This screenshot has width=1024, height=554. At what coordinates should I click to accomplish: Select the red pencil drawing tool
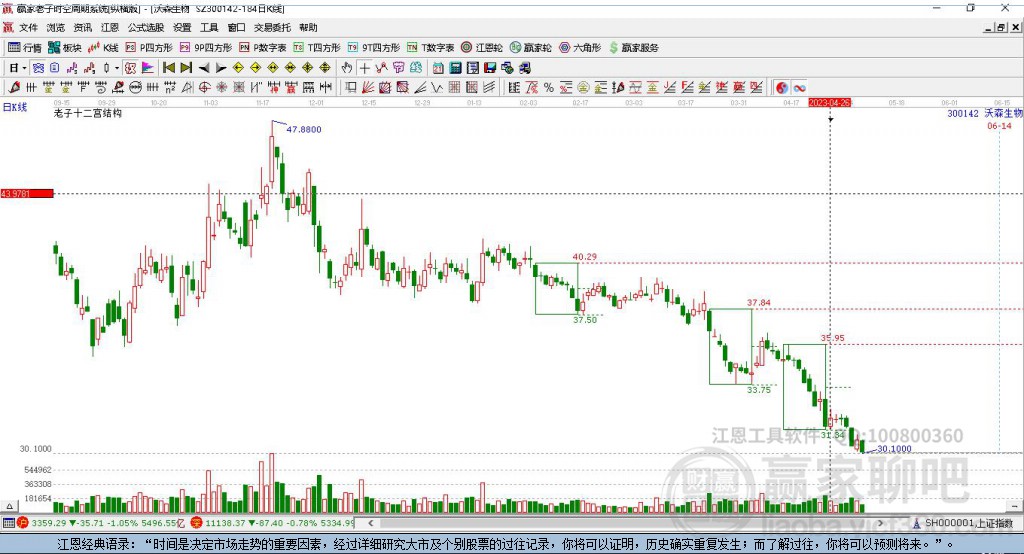14,88
